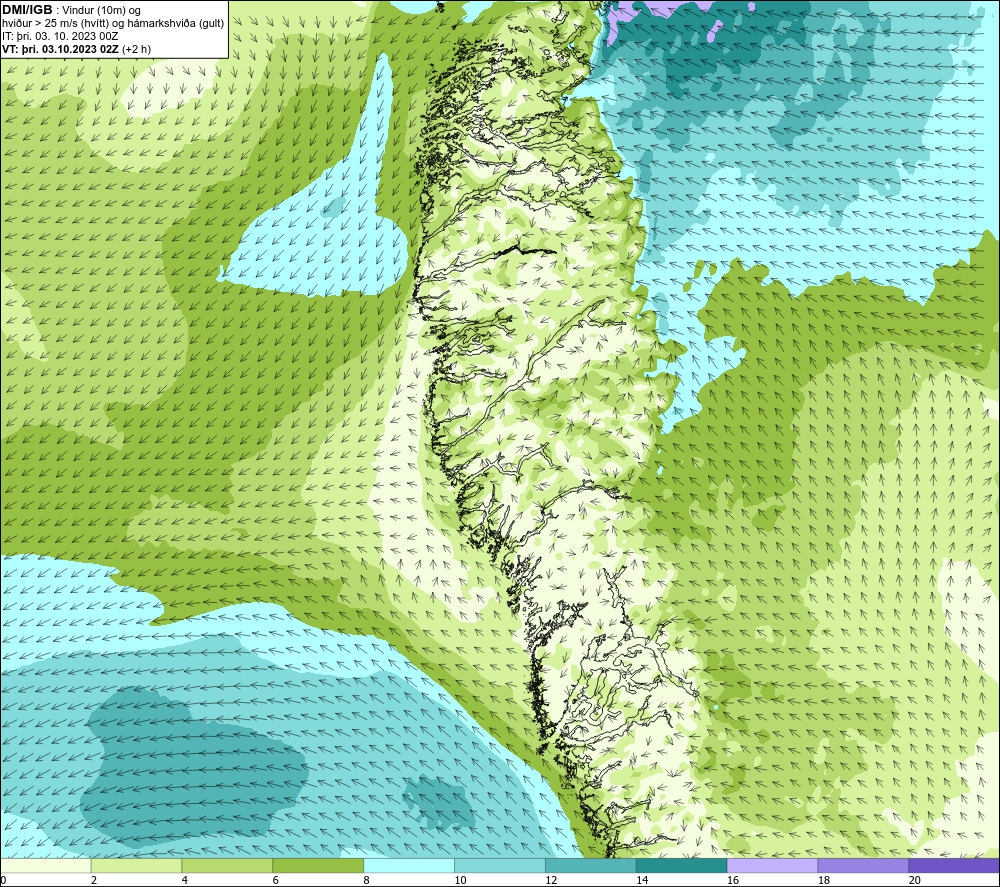Click the 4–6 m/s green legend swatch
Screen dimensions: 1000x887
227,866
